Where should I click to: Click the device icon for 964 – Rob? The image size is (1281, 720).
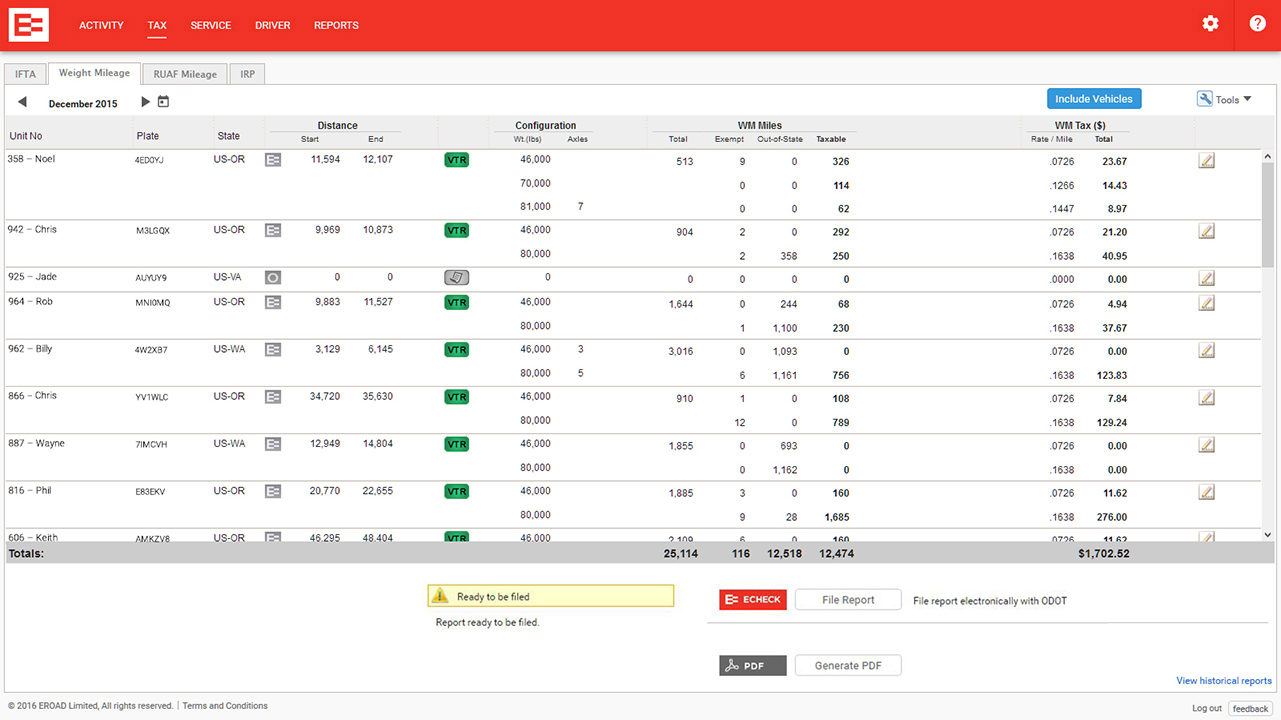tap(273, 302)
